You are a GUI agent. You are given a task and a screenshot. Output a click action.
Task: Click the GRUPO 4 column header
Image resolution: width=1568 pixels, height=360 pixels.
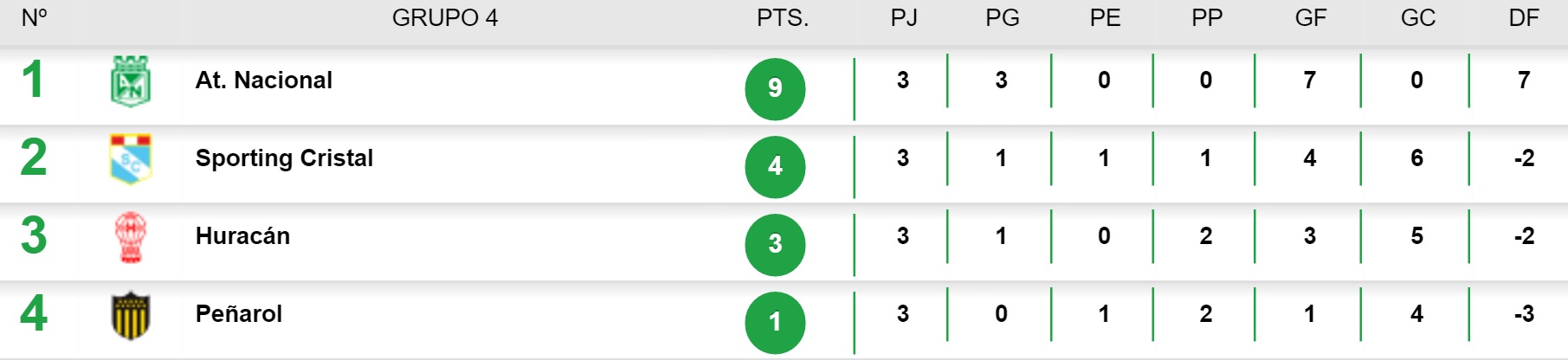tap(445, 18)
